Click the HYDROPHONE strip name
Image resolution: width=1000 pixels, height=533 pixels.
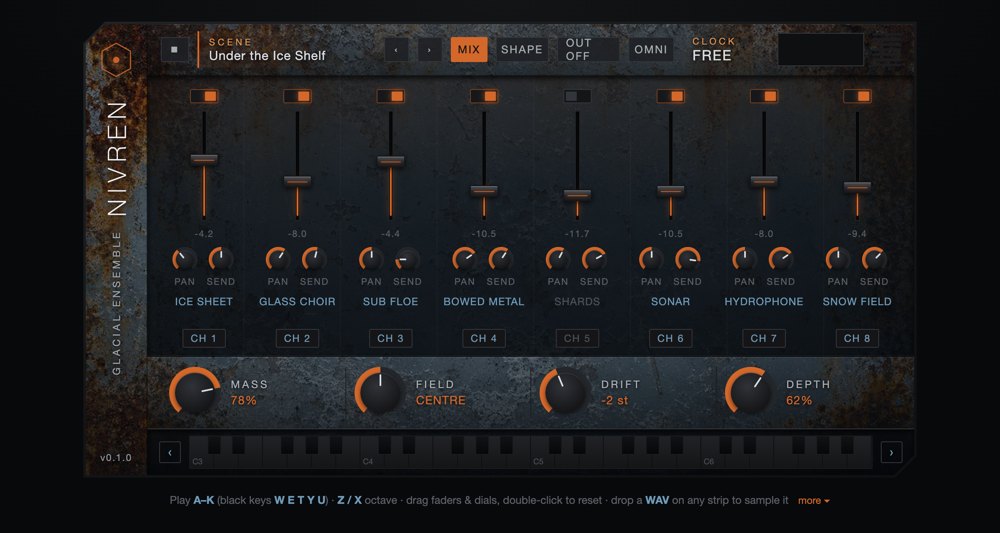pyautogui.click(x=764, y=302)
